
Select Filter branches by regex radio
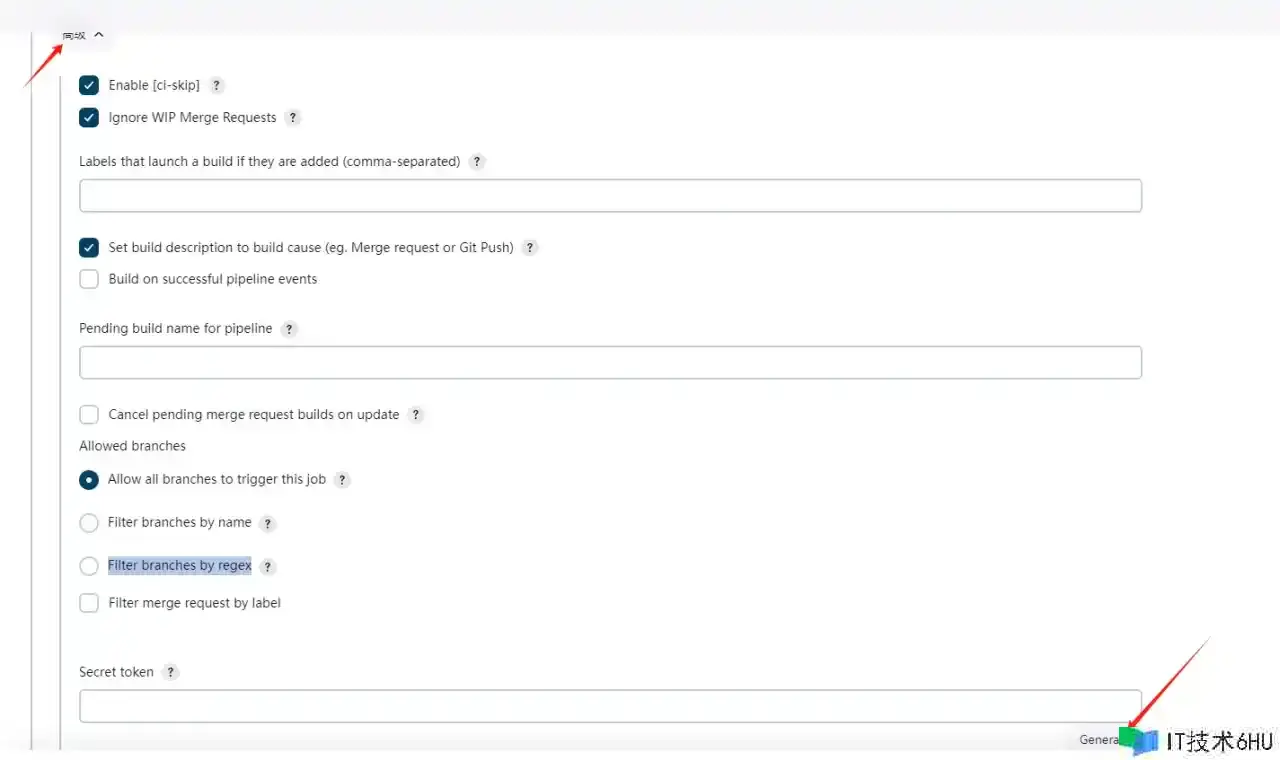pyautogui.click(x=89, y=566)
